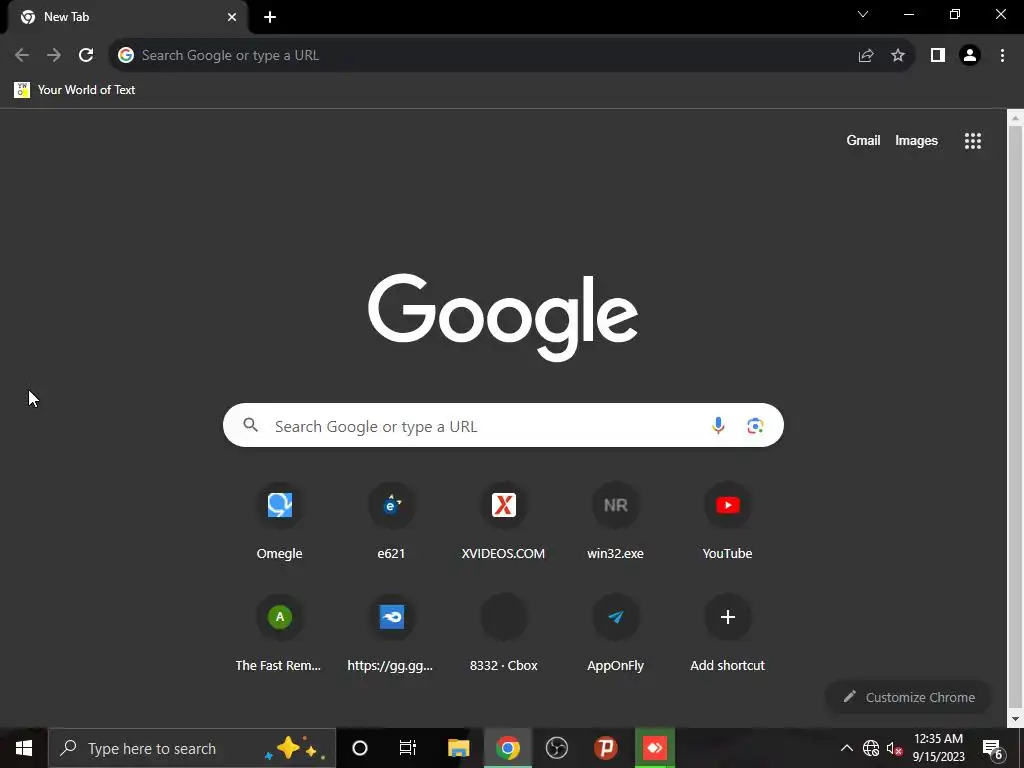Open the AnyDesk taskbar icon
The width and height of the screenshot is (1024, 768).
(654, 748)
